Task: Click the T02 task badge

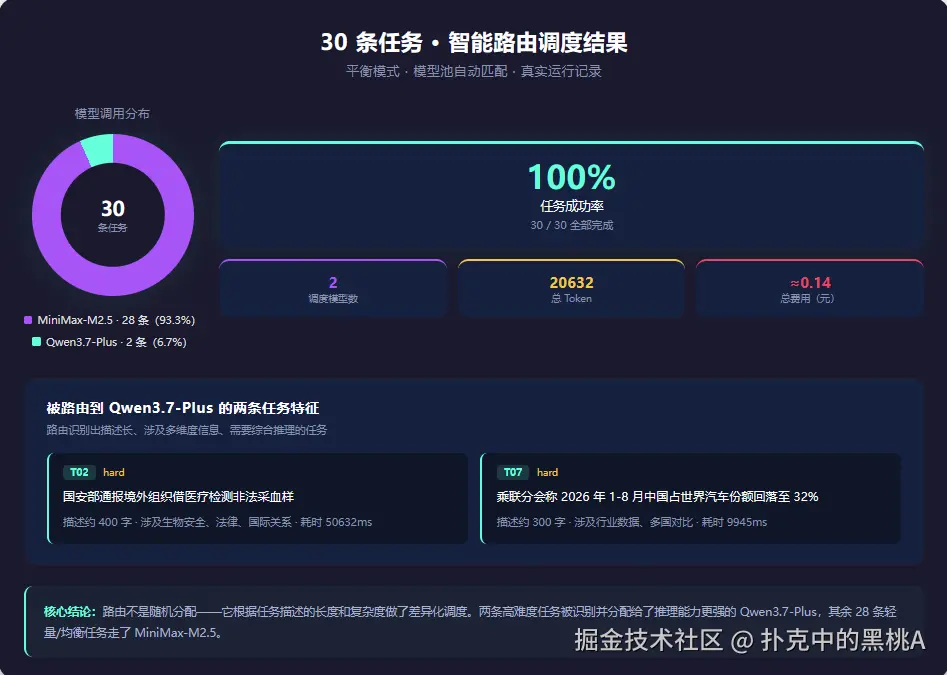Action: coord(79,472)
